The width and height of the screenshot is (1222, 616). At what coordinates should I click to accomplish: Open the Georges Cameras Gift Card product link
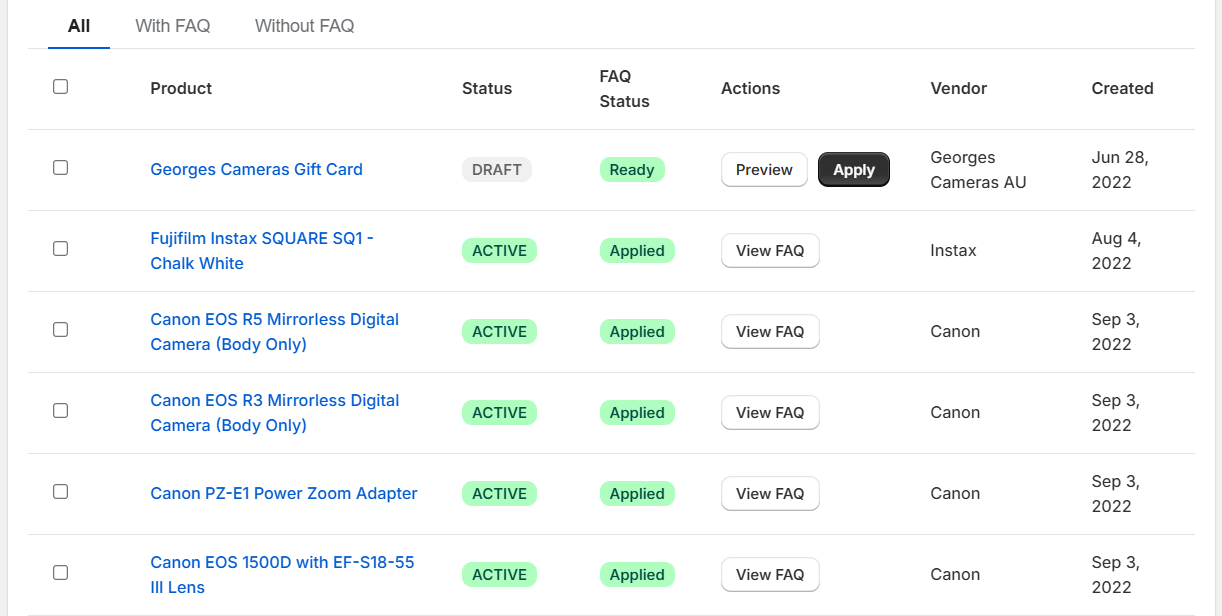[256, 169]
